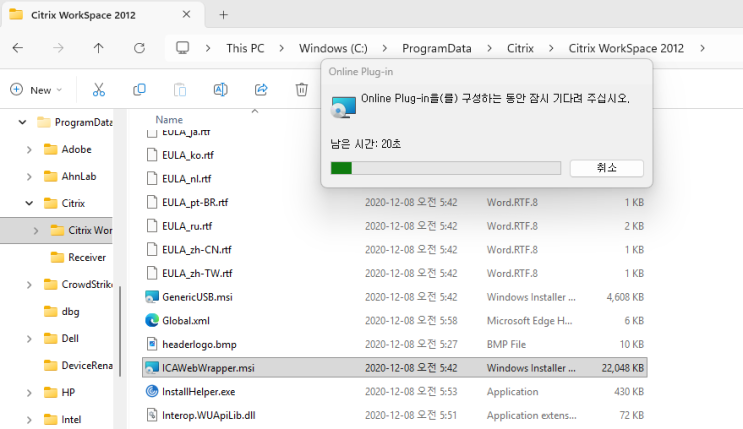This screenshot has height=429, width=743.
Task: Open chevron after Citrix WorkSpace 2012 breadcrumb
Action: [x=702, y=48]
